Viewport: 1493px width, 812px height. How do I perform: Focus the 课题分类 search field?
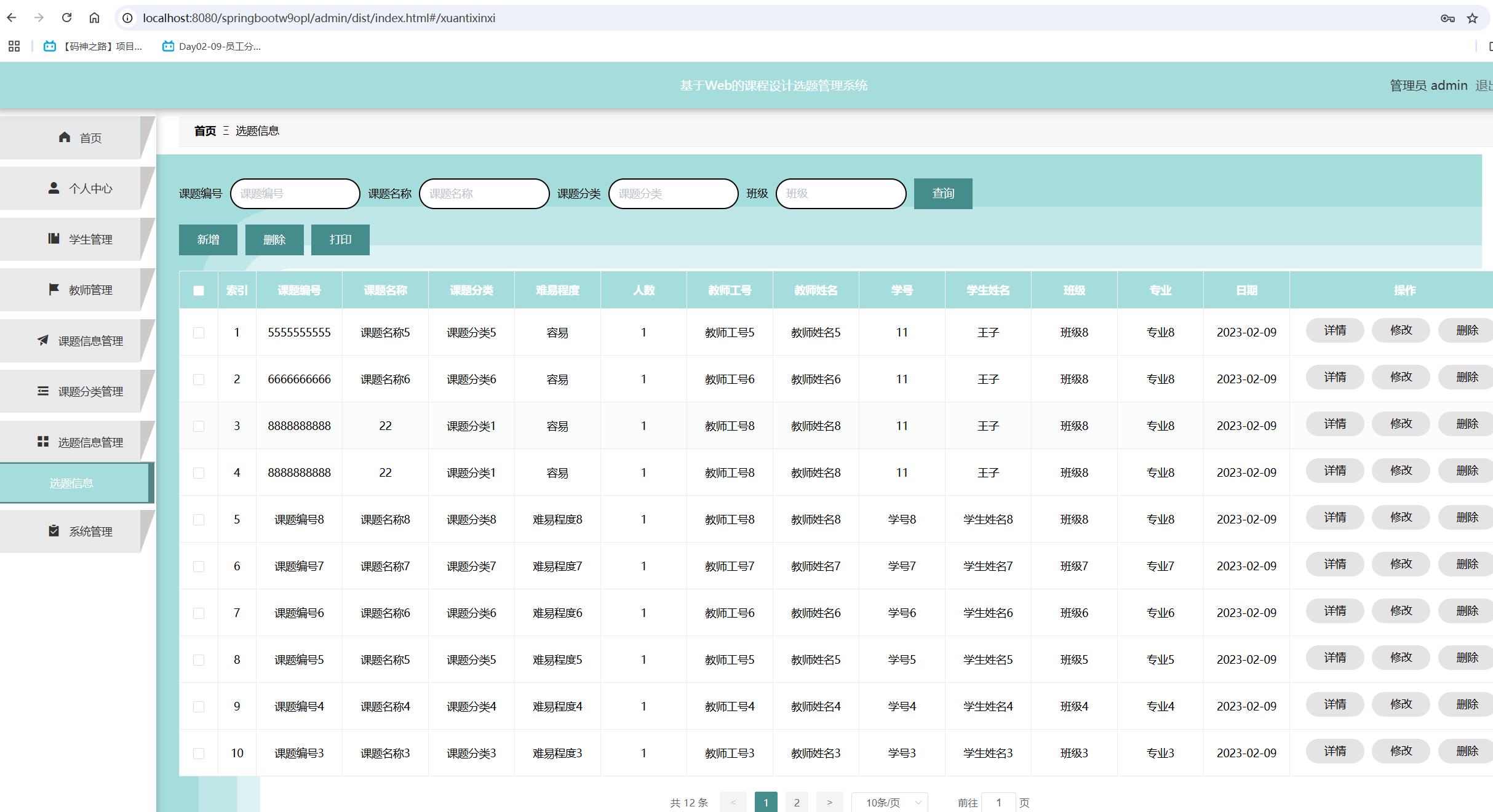[674, 194]
